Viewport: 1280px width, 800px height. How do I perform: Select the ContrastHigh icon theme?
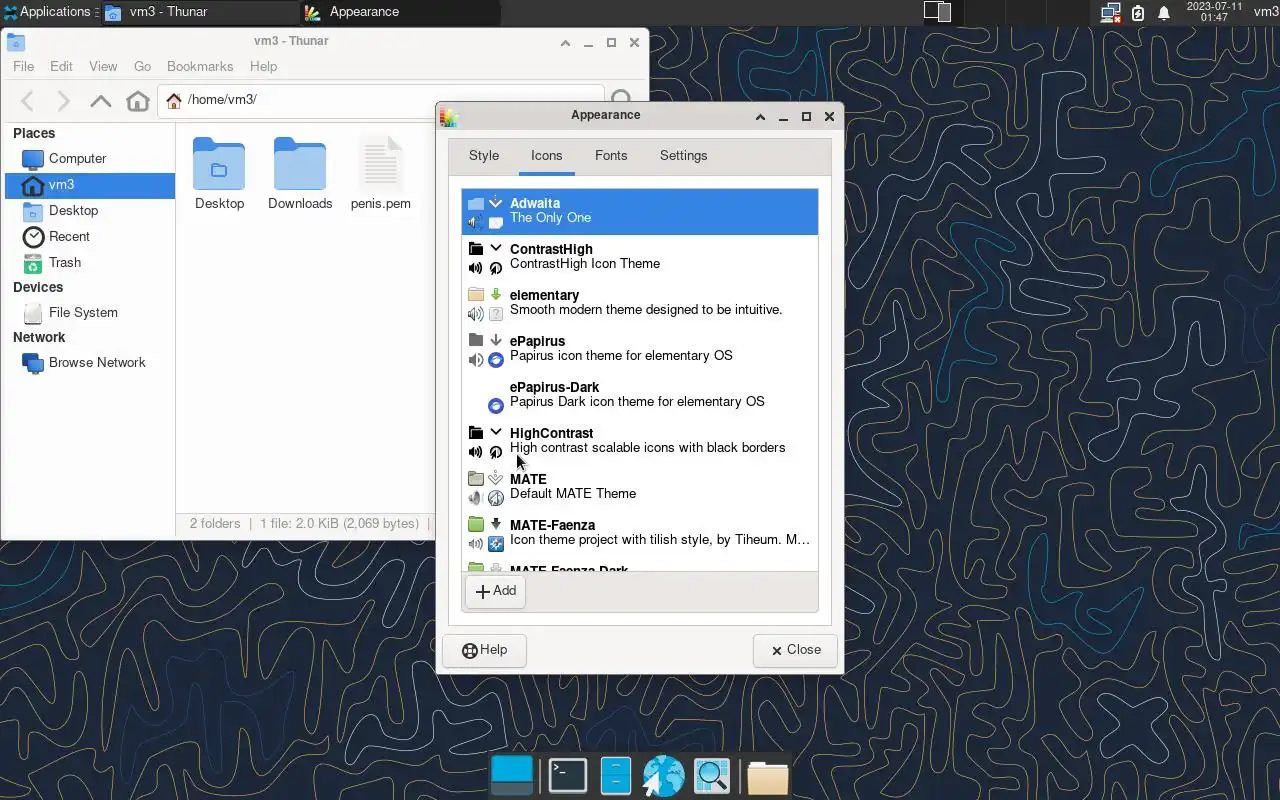(x=640, y=257)
